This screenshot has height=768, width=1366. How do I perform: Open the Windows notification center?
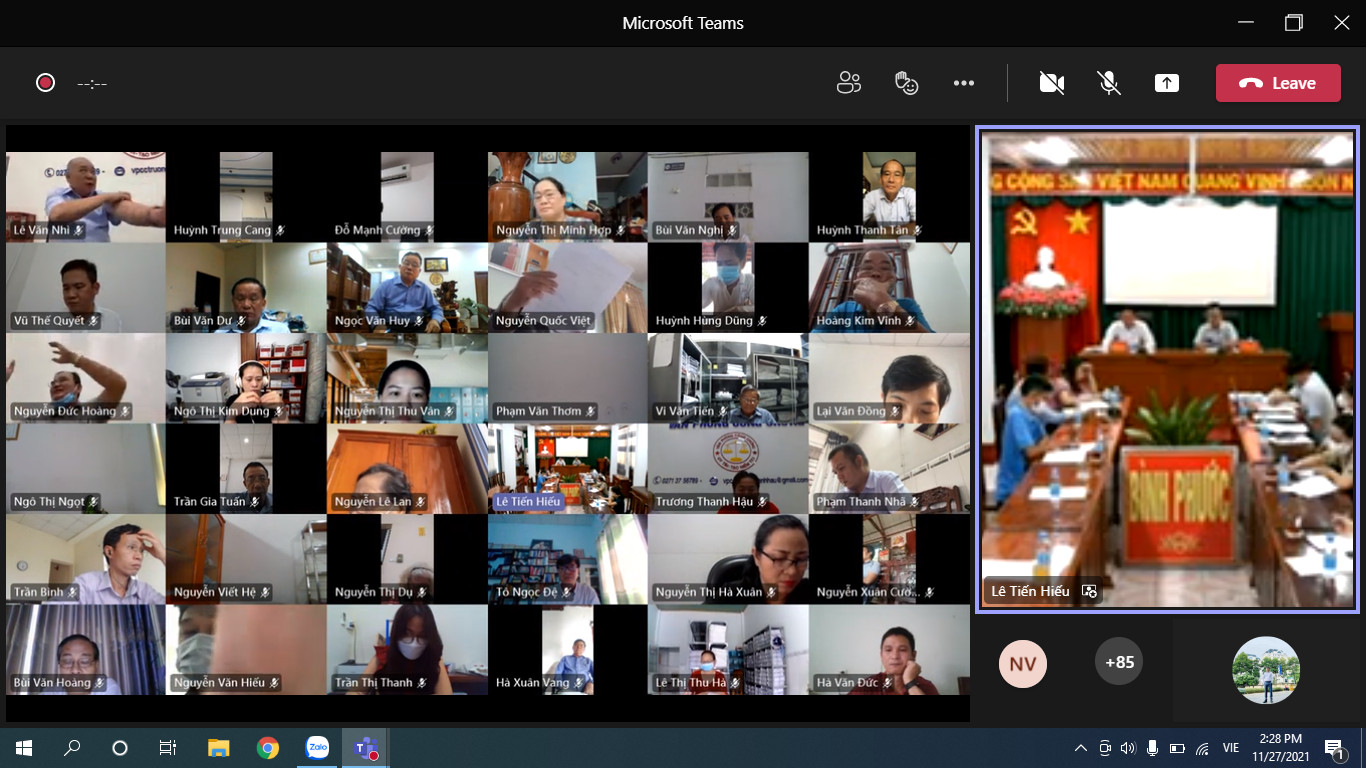pos(1333,748)
